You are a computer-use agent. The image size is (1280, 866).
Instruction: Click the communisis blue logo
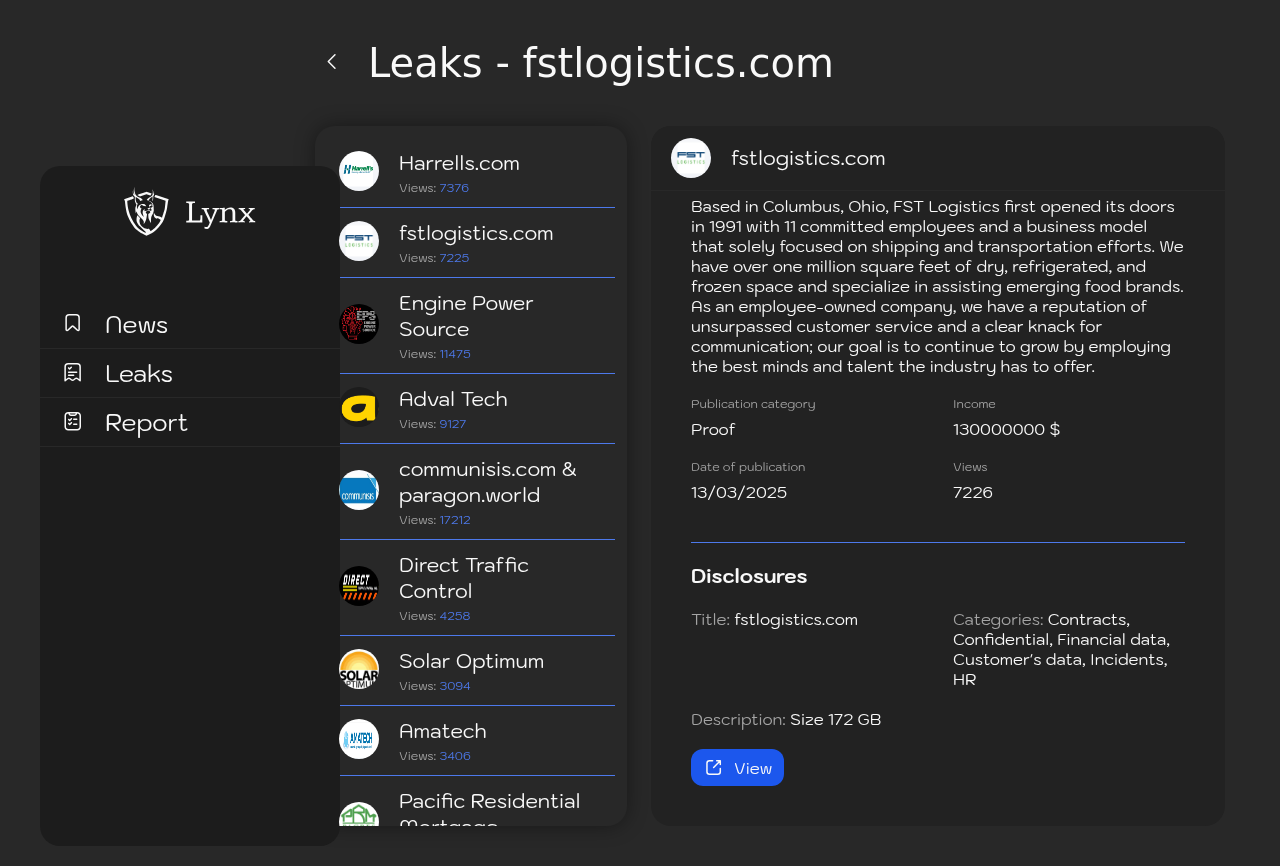click(359, 490)
